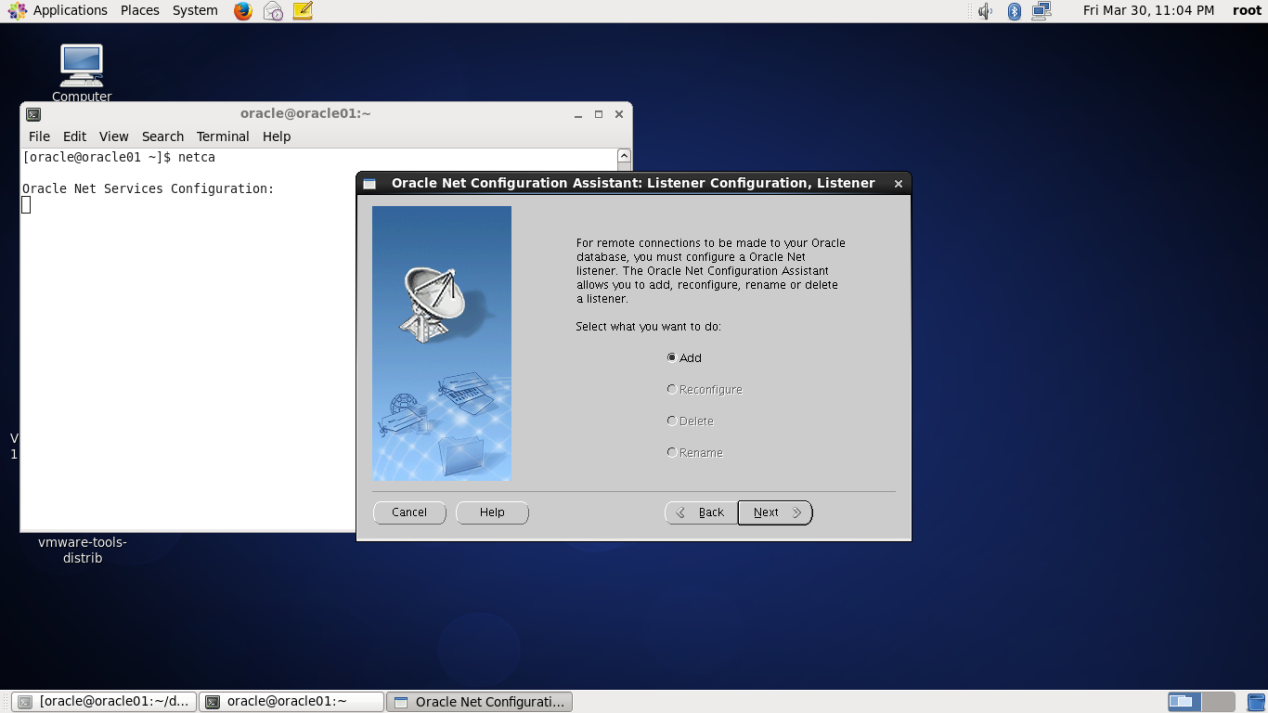Click the terminal window title icon
The image size is (1268, 713).
pyautogui.click(x=33, y=114)
